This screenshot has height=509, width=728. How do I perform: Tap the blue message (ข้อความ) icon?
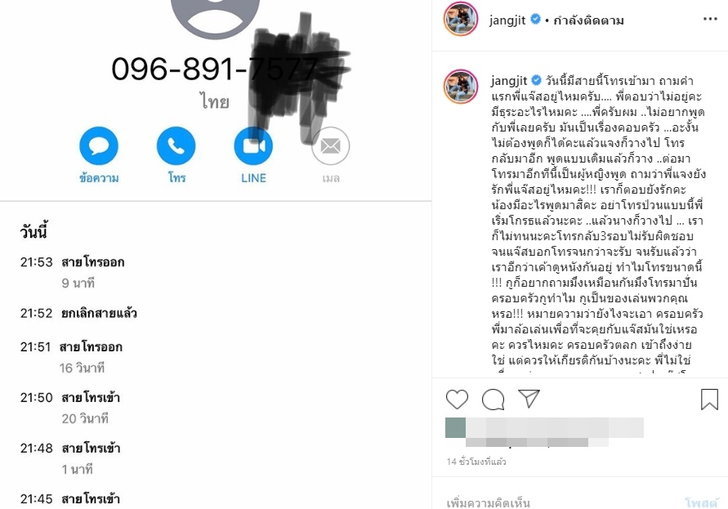click(99, 146)
